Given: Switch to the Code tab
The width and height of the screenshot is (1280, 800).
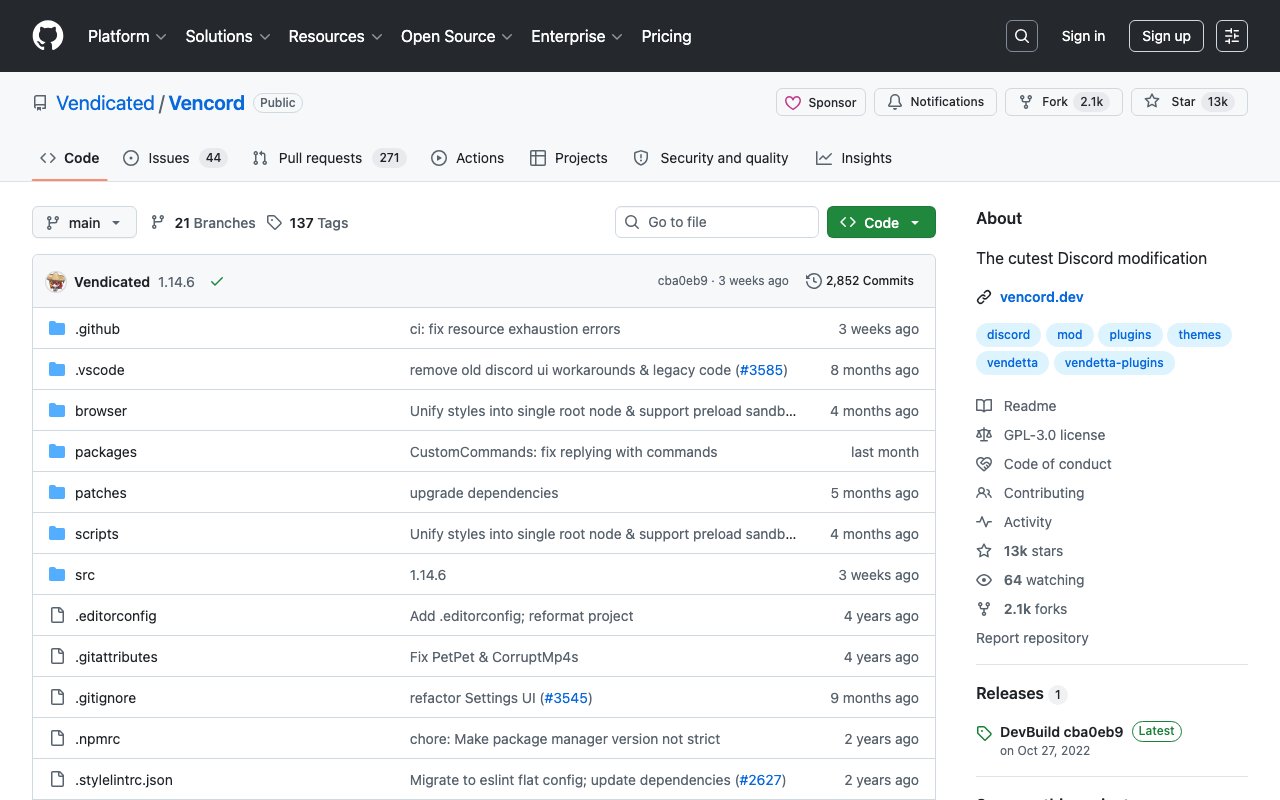Looking at the screenshot, I should pyautogui.click(x=70, y=158).
